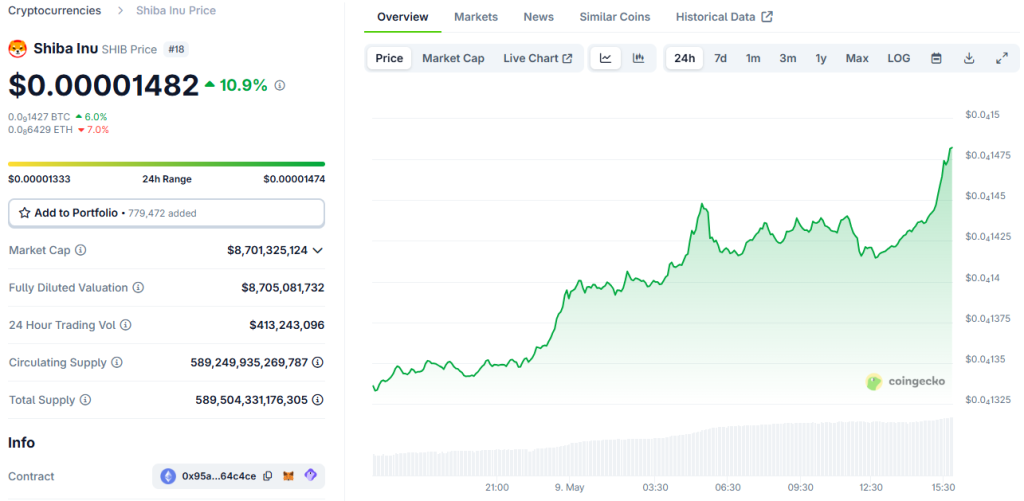Download the chart data icon
Image resolution: width=1024 pixels, height=501 pixels.
tap(969, 58)
